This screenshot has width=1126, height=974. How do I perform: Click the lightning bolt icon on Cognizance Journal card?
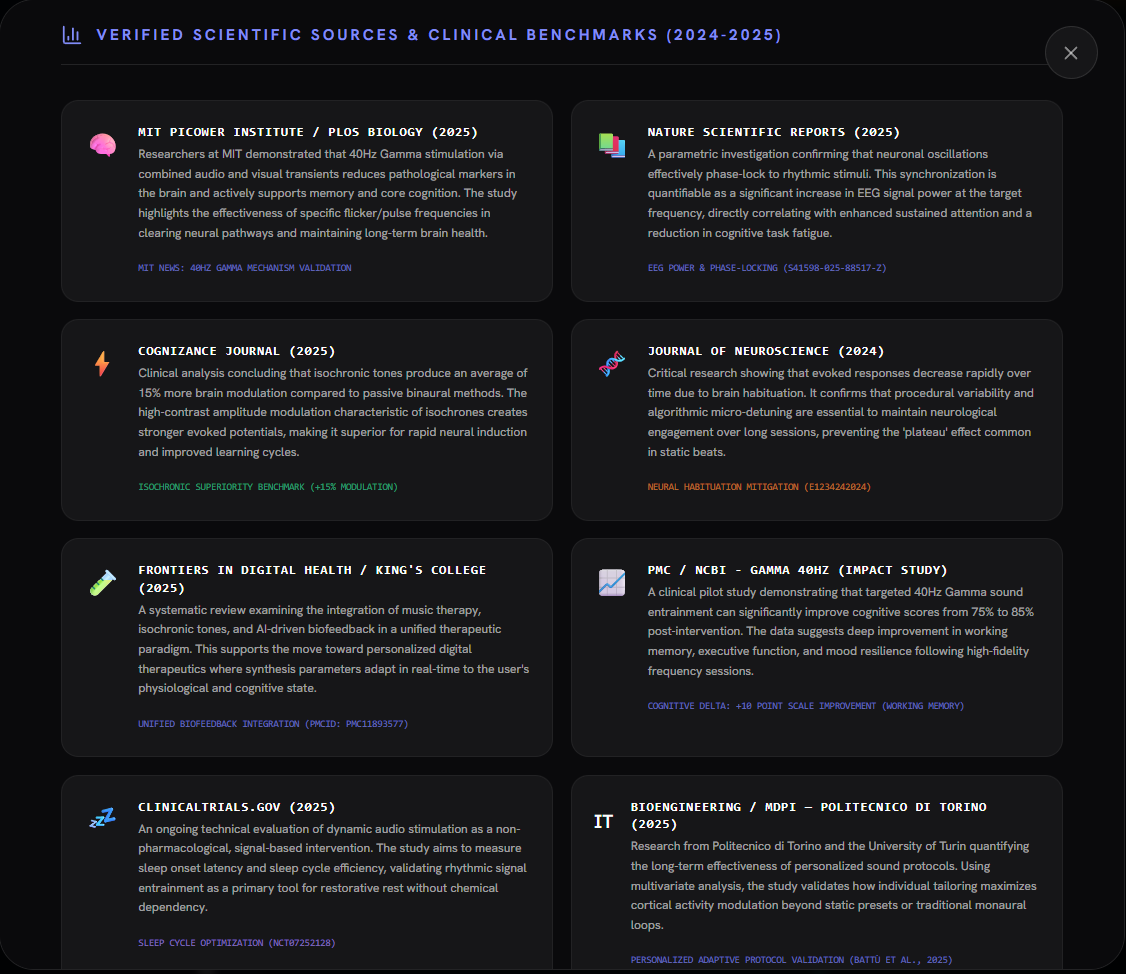coord(103,364)
